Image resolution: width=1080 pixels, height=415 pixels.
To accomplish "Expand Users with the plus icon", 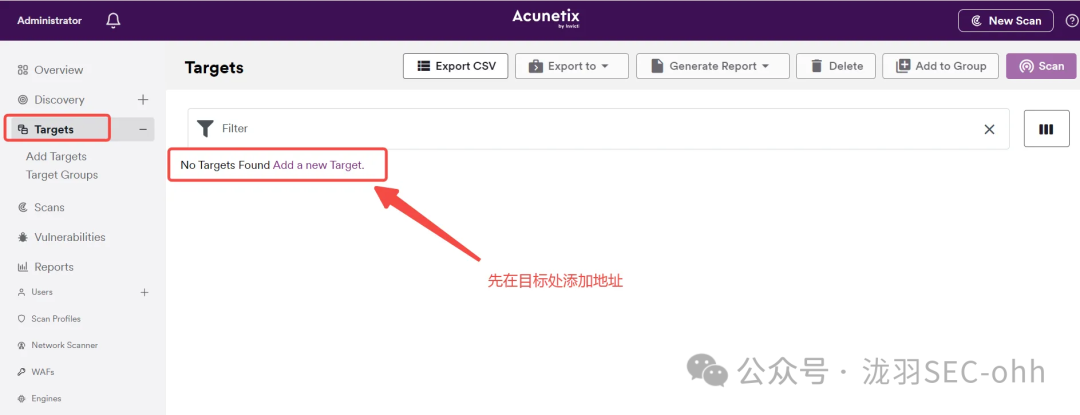I will pos(145,292).
